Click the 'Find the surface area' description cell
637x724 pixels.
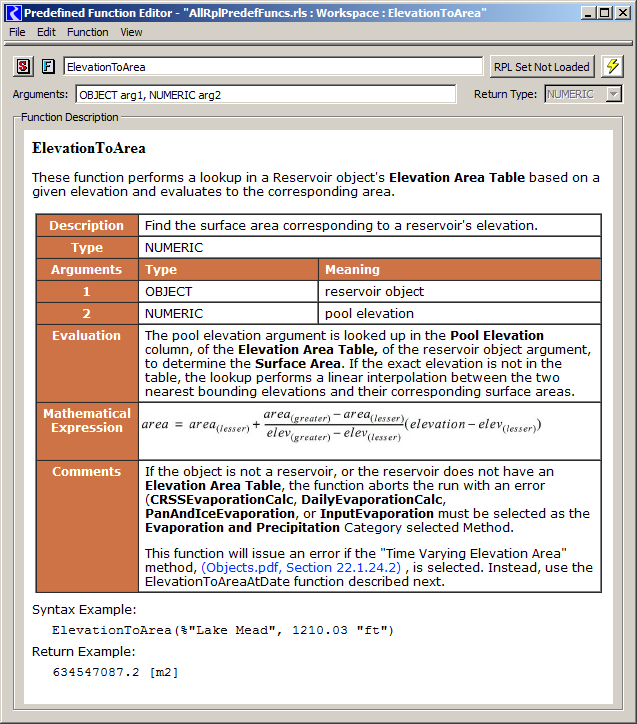tap(369, 225)
